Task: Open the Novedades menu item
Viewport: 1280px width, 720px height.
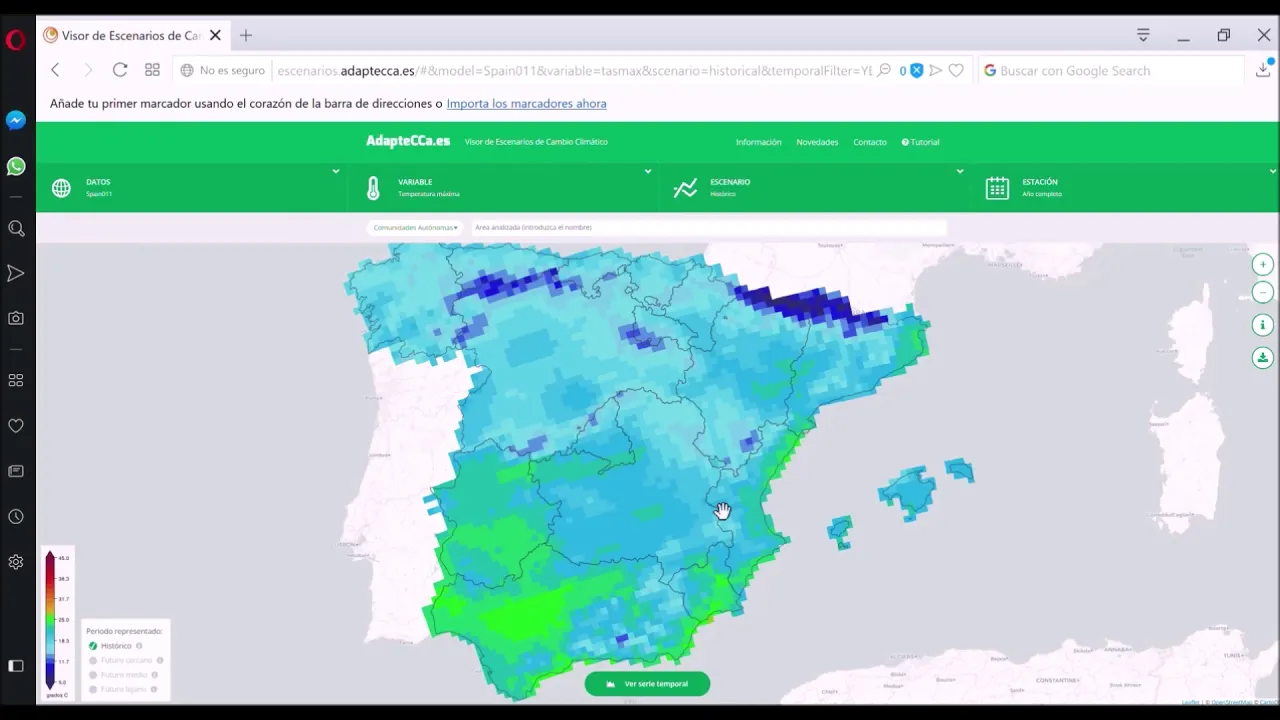Action: click(x=817, y=142)
